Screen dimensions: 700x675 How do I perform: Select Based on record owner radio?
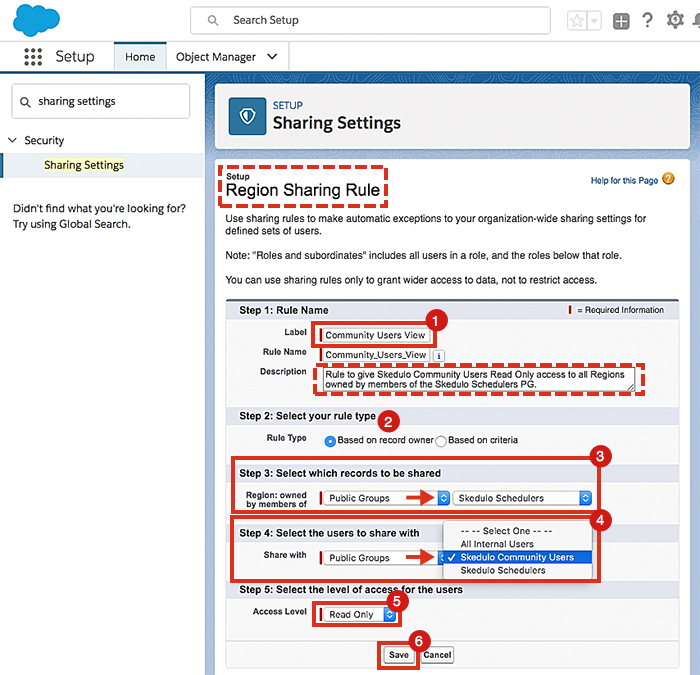click(330, 442)
